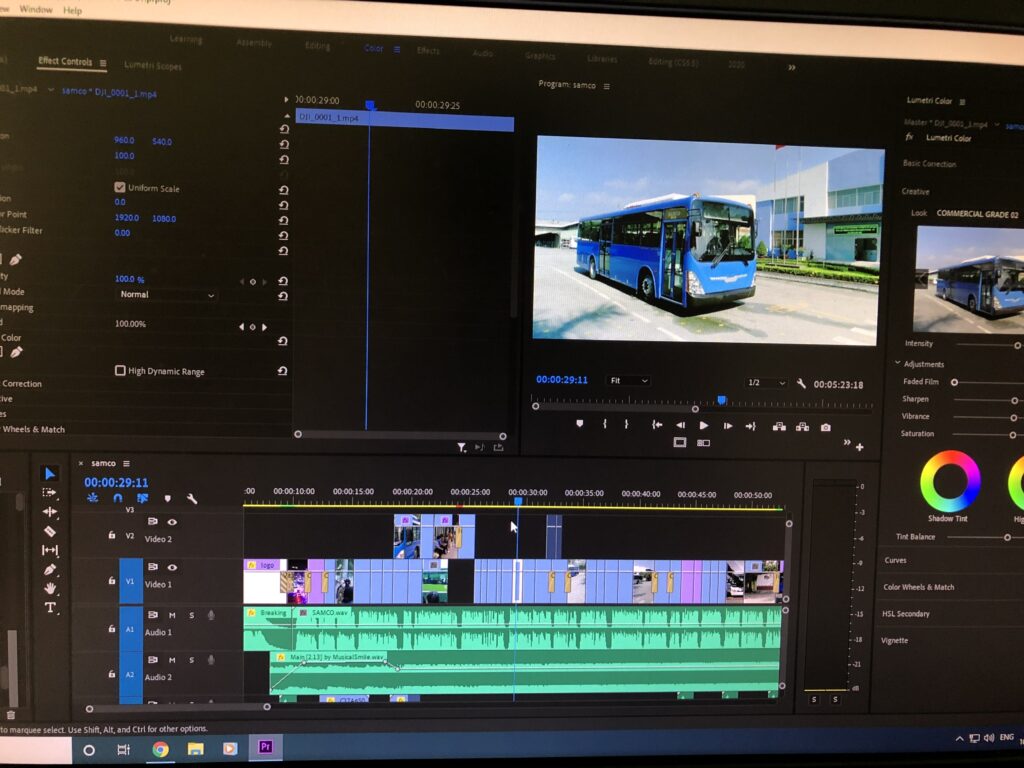The width and height of the screenshot is (1024, 768).
Task: Click Mark Out button
Action: click(626, 424)
